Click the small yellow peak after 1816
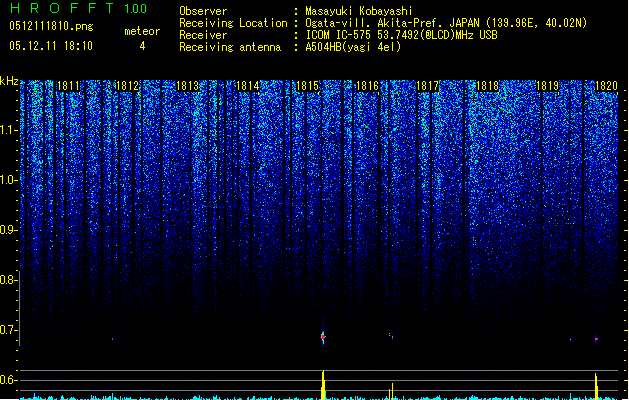Image resolution: width=629 pixels, height=400 pixels. coord(392,391)
